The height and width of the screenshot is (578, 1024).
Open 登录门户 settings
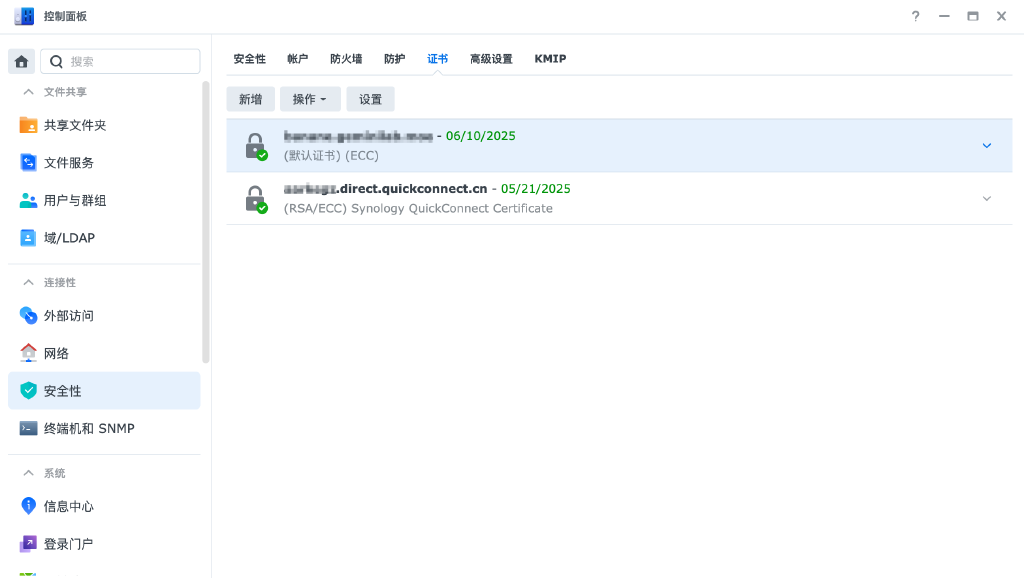69,543
